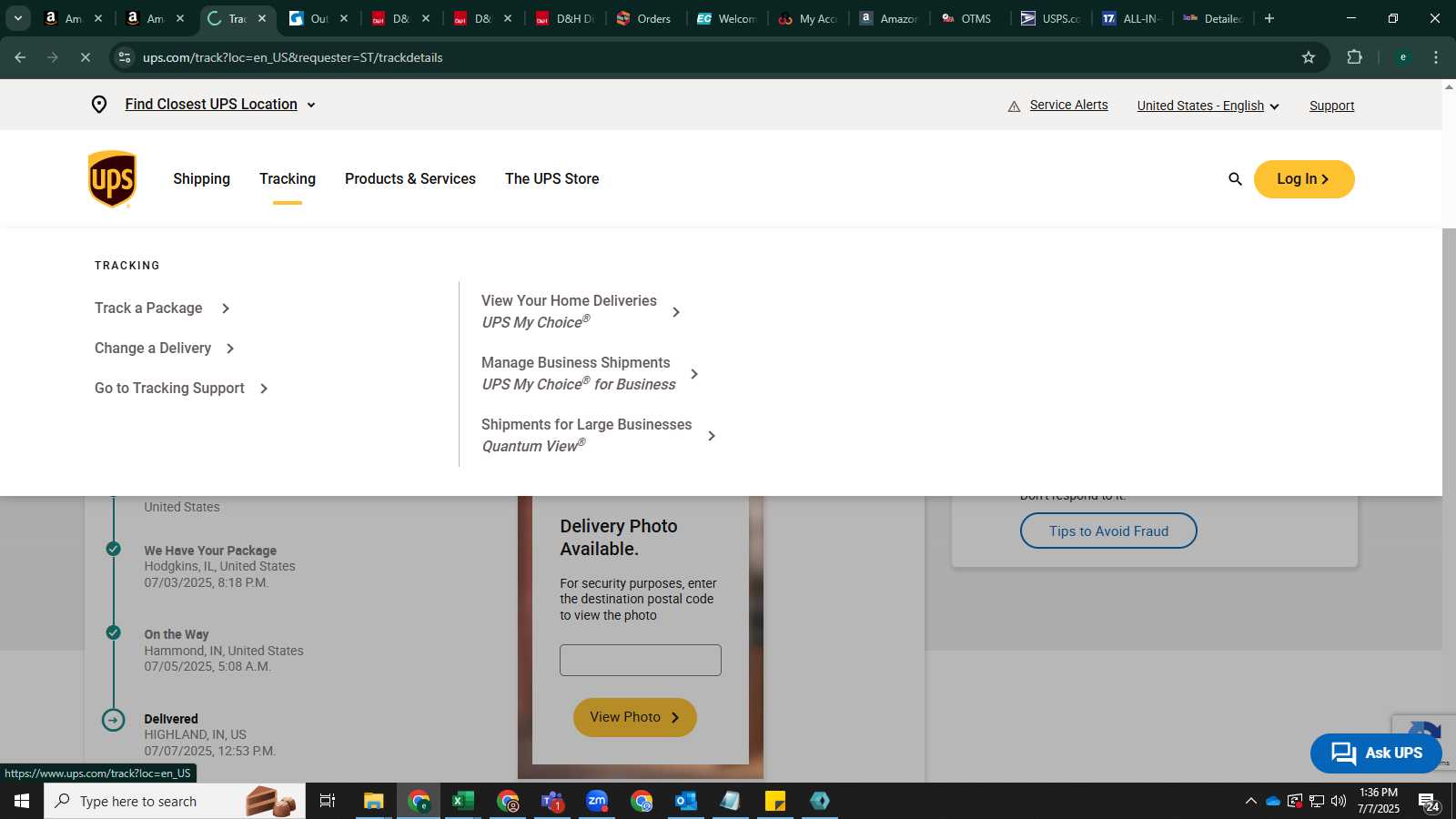The width and height of the screenshot is (1456, 819).
Task: Click the Ask UPS chat button
Action: 1376,753
